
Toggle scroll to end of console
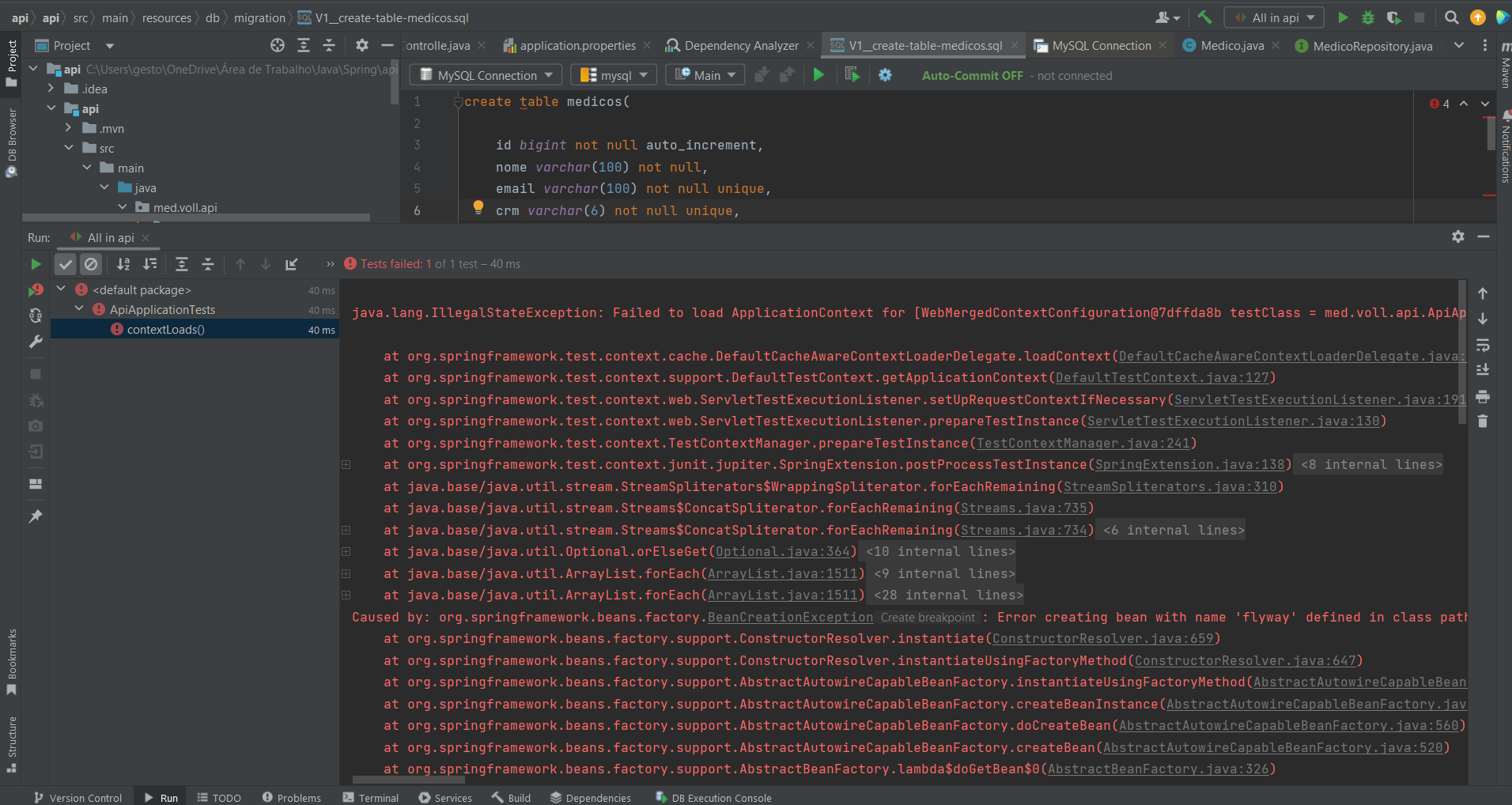click(x=1483, y=370)
